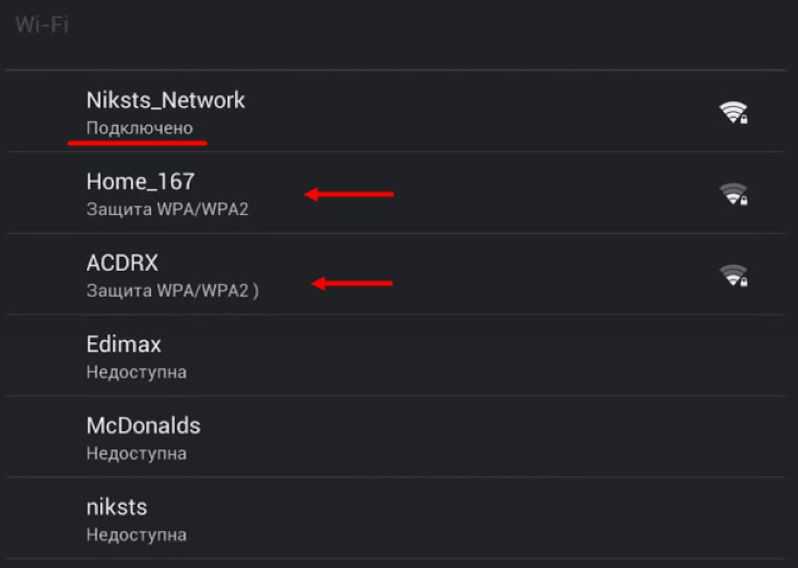Click the red underline below Подключено
798x568 pixels.
[x=137, y=144]
